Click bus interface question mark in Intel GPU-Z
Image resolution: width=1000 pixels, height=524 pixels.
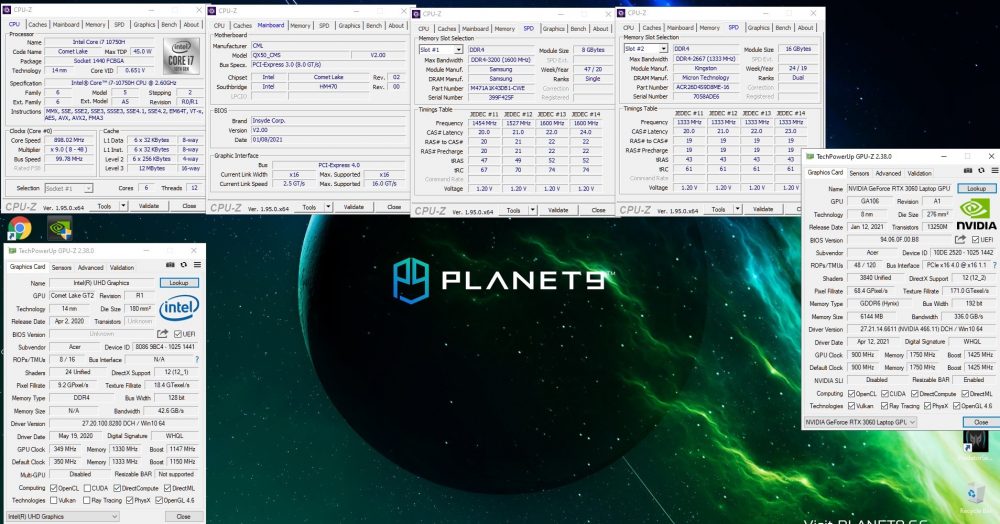click(197, 360)
